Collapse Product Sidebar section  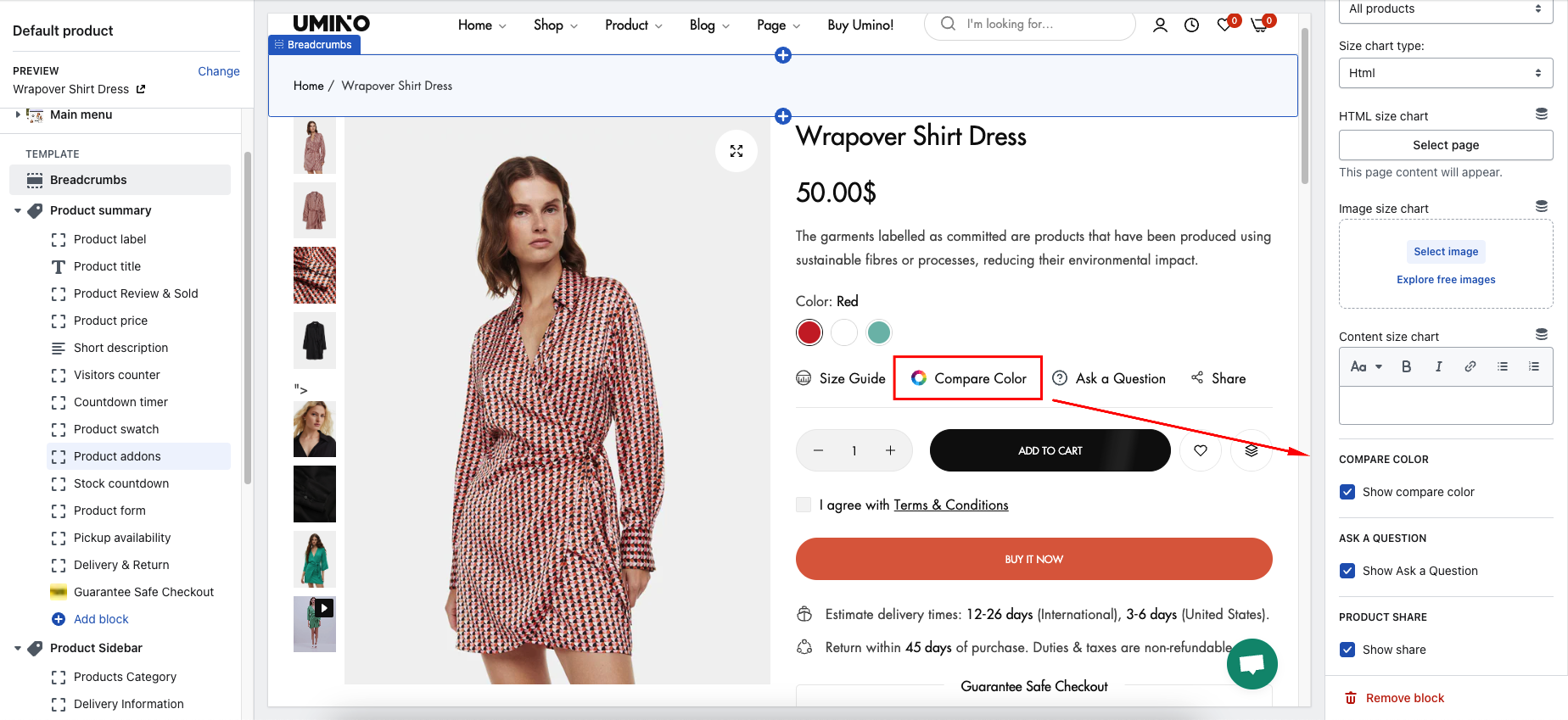coord(18,648)
